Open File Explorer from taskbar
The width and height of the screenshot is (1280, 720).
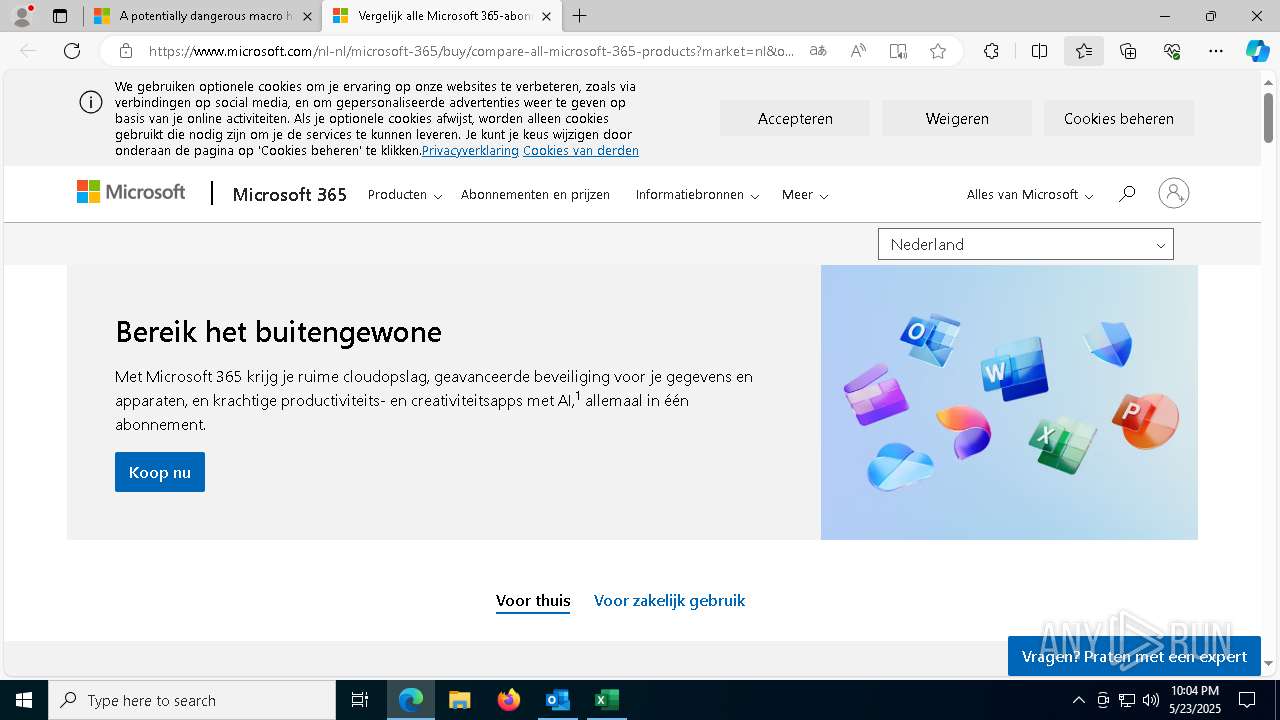point(459,700)
